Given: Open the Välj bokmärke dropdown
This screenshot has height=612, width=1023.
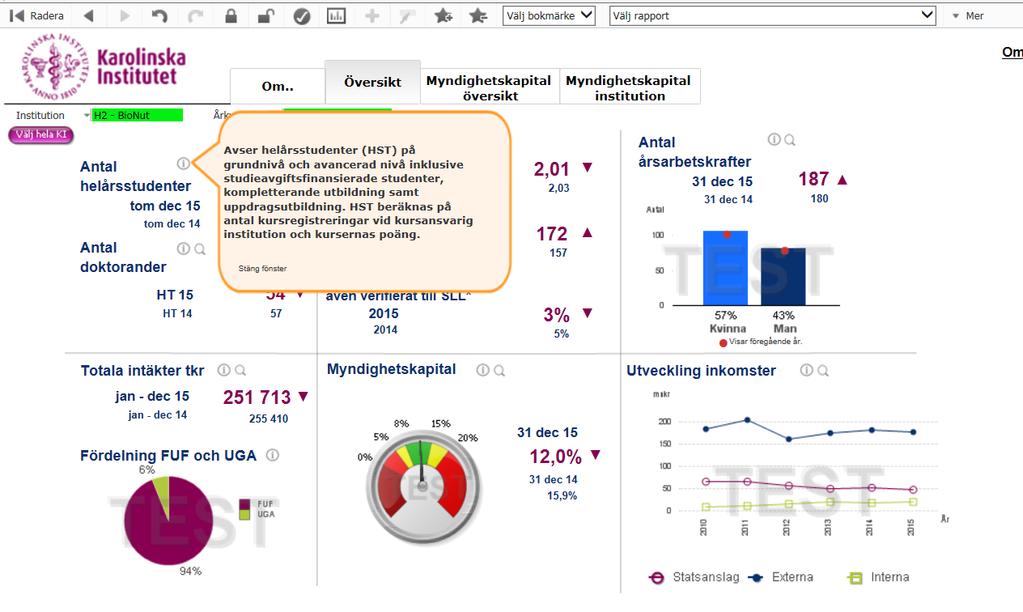Looking at the screenshot, I should click(549, 16).
